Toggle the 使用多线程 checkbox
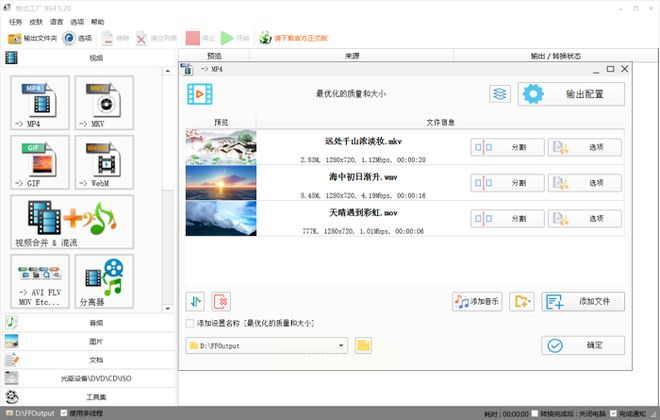The width and height of the screenshot is (660, 420). point(63,413)
